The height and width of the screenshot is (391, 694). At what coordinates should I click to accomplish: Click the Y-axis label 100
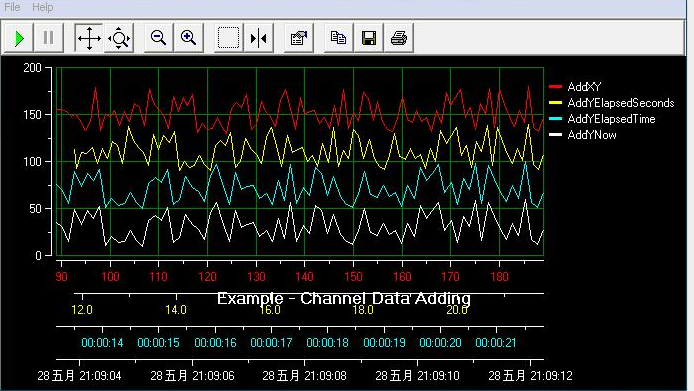coord(32,162)
